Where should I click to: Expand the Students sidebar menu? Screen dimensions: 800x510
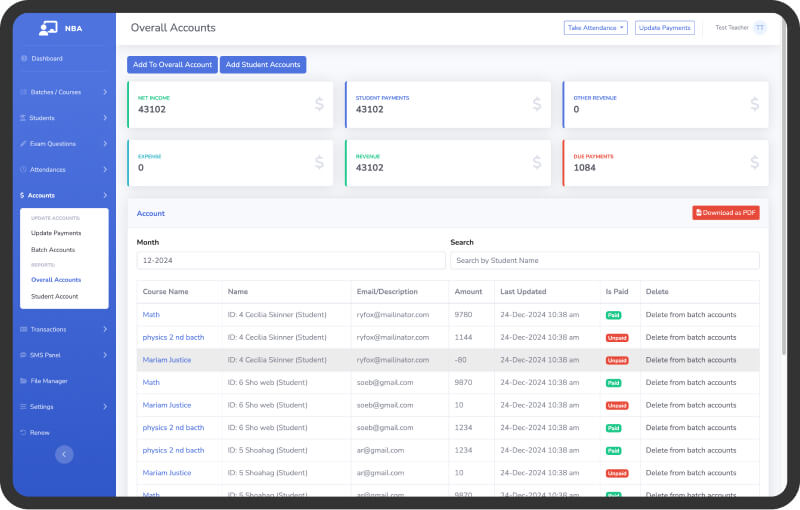pos(62,118)
